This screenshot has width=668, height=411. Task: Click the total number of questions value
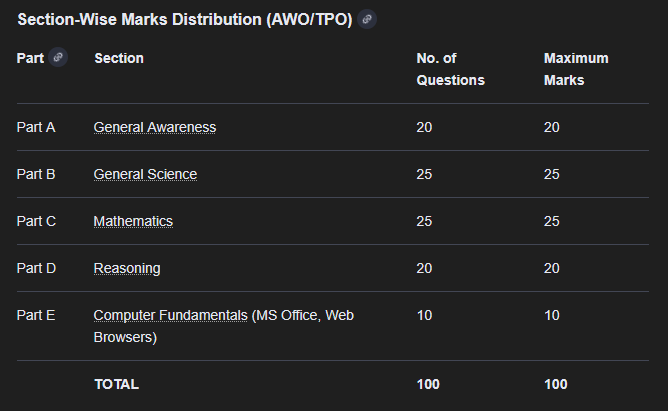[x=428, y=384]
